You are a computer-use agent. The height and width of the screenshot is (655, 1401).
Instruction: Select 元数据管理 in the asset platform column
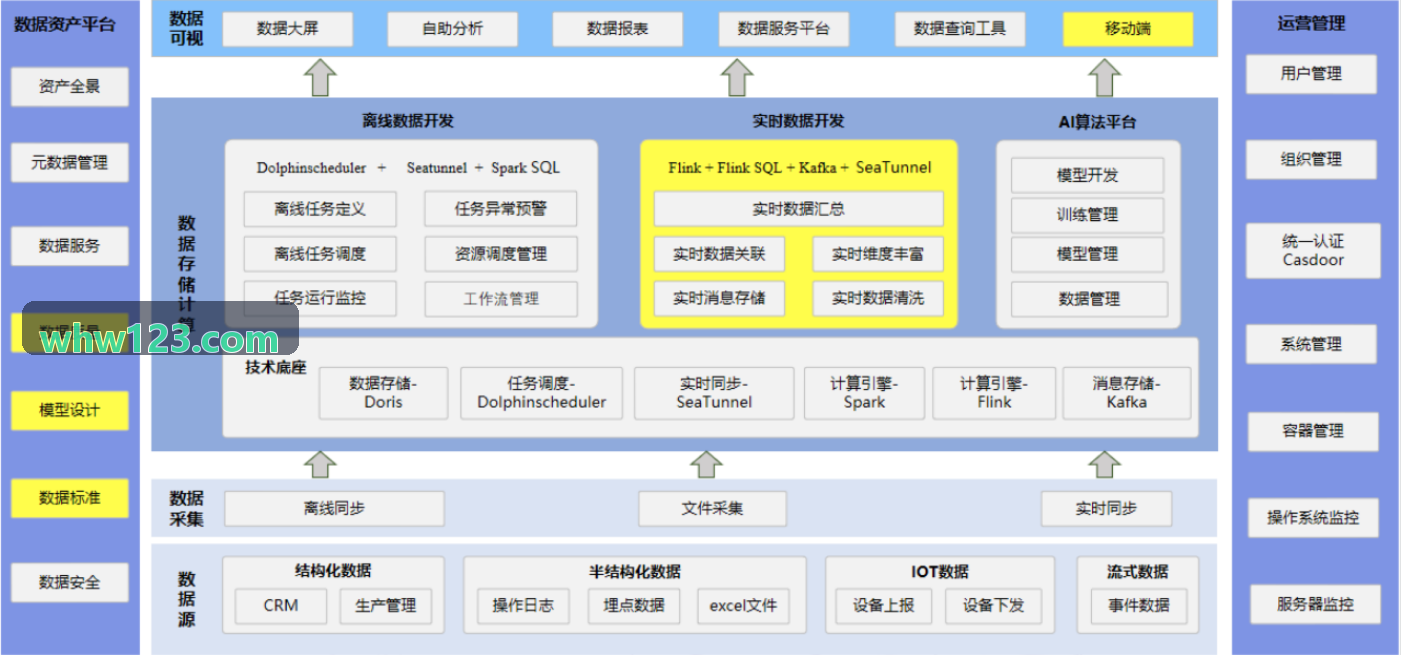click(70, 162)
